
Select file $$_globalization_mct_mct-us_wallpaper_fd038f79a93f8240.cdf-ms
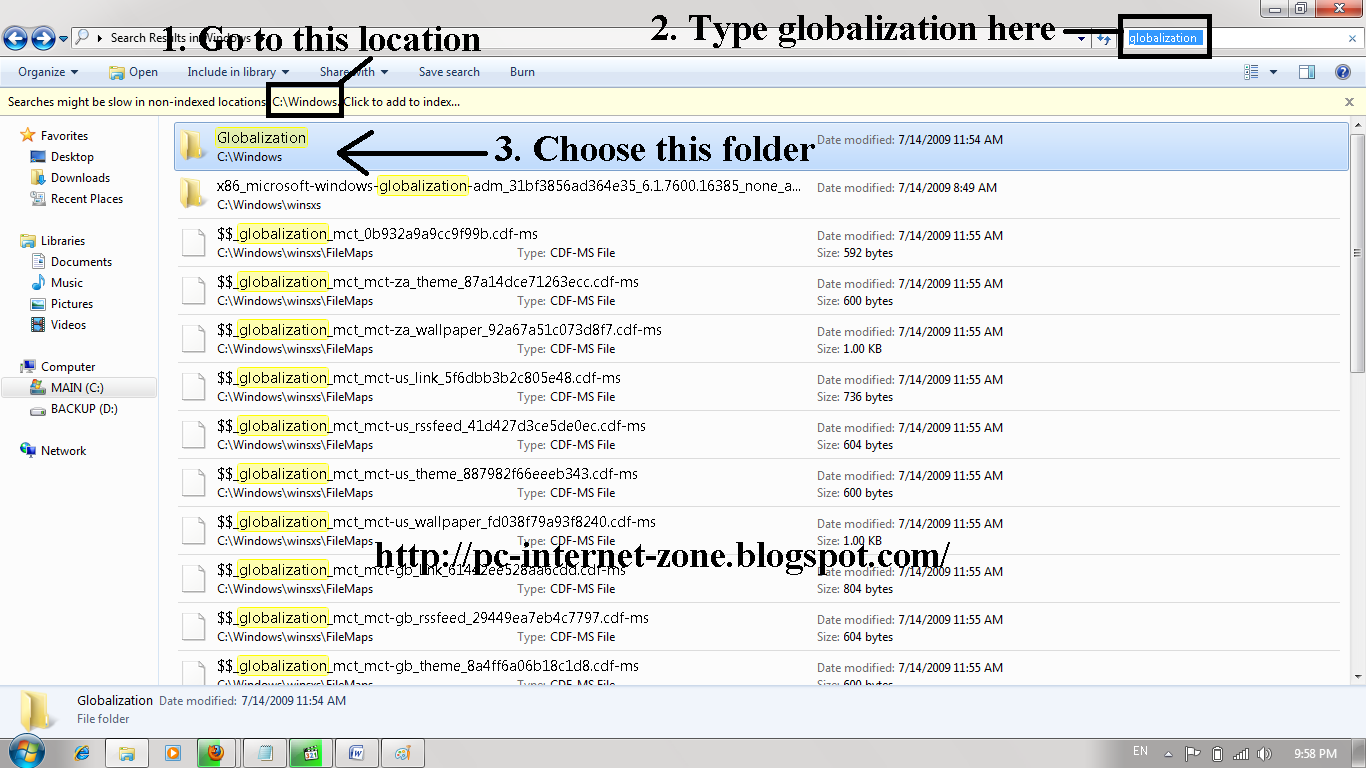[x=761, y=531]
